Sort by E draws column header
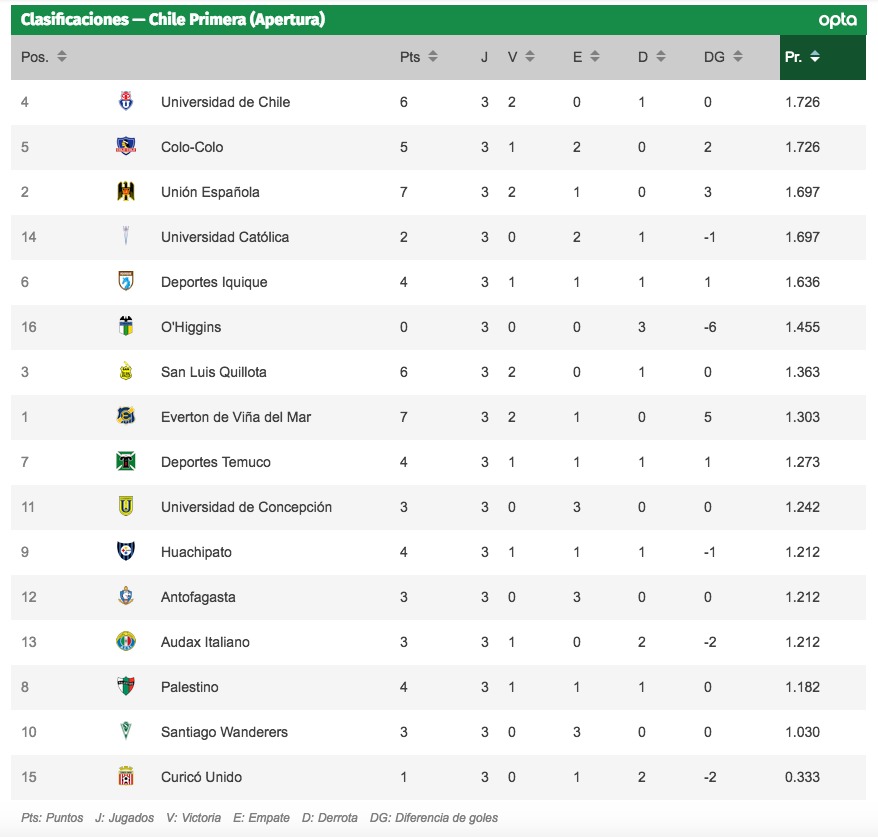 pyautogui.click(x=586, y=57)
